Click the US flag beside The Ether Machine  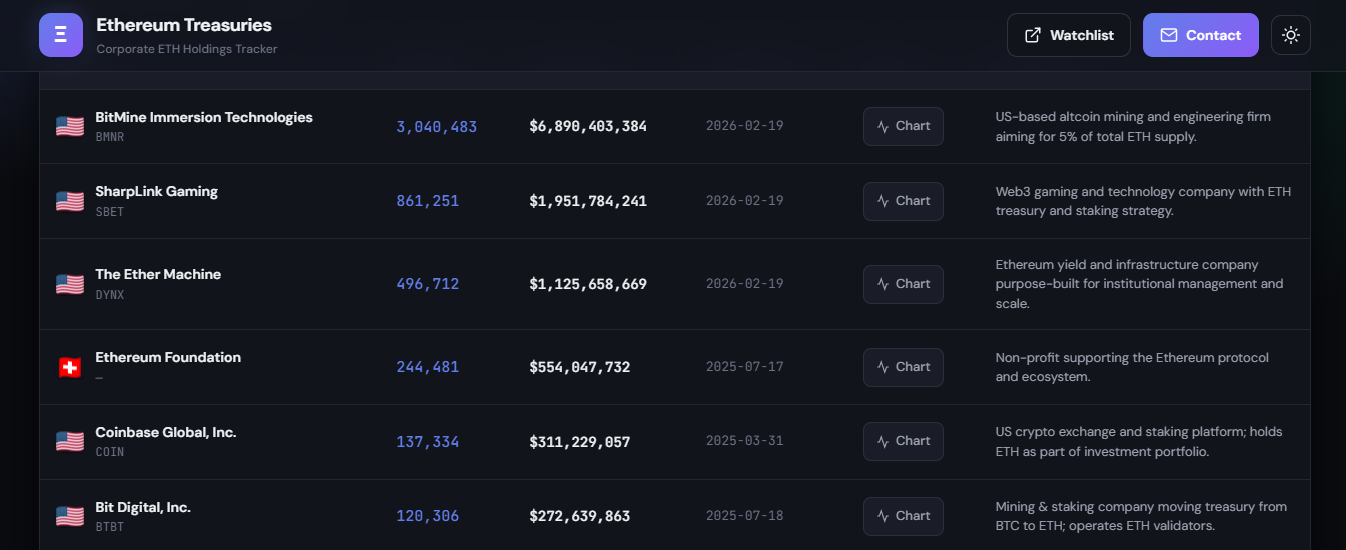tap(70, 284)
